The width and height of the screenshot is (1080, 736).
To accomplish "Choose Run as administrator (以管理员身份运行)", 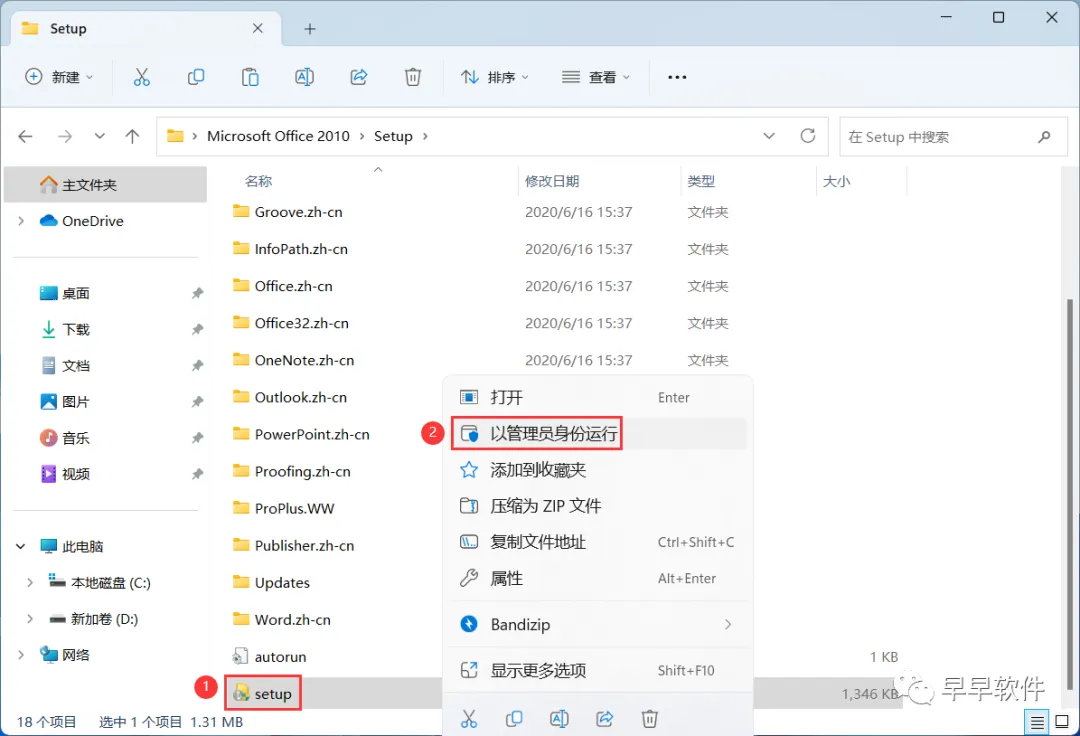I will (597, 434).
